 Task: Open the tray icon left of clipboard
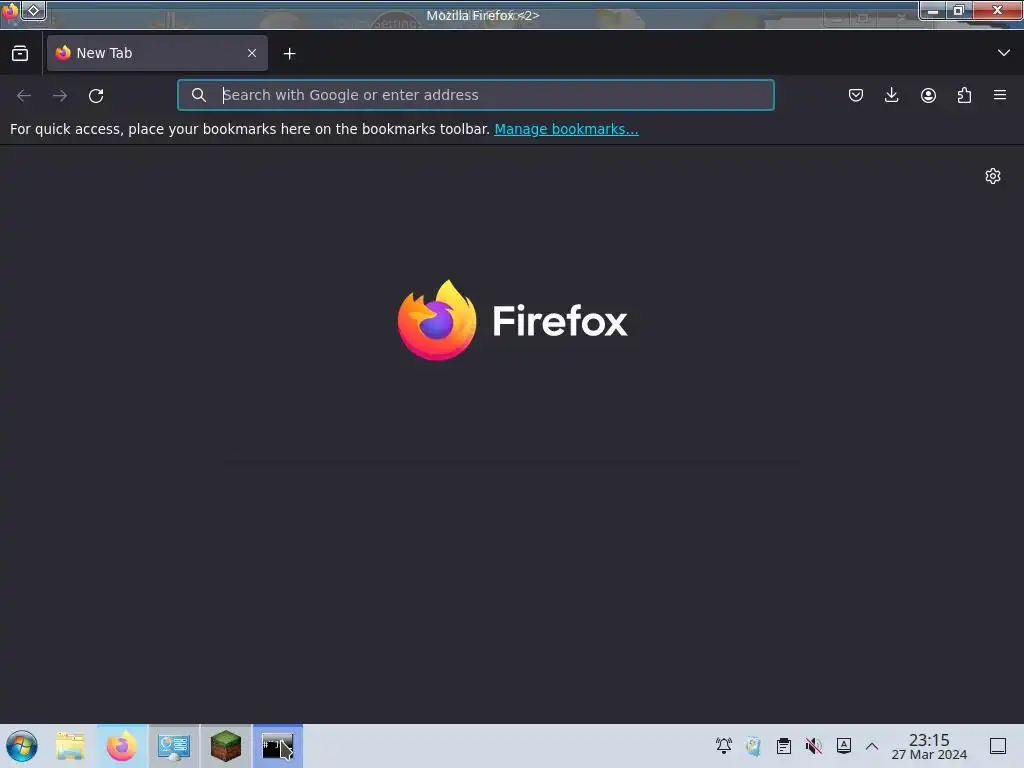754,745
